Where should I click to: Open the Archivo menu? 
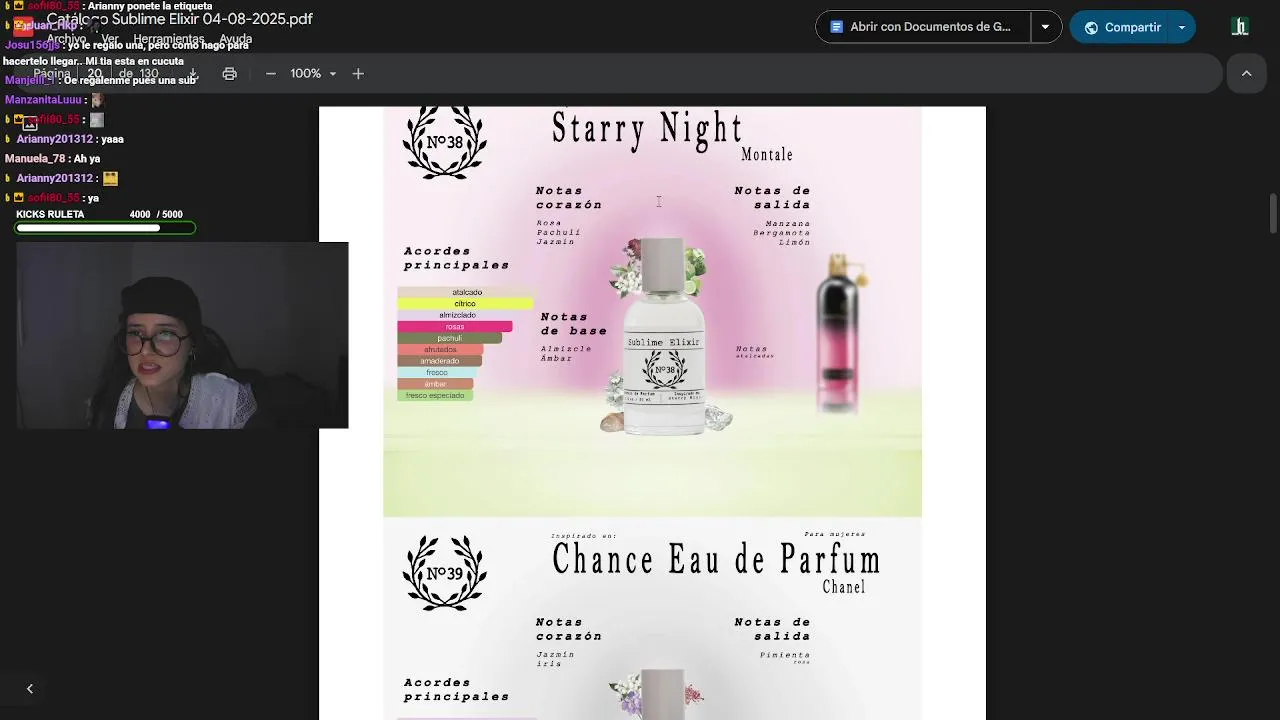pos(66,39)
